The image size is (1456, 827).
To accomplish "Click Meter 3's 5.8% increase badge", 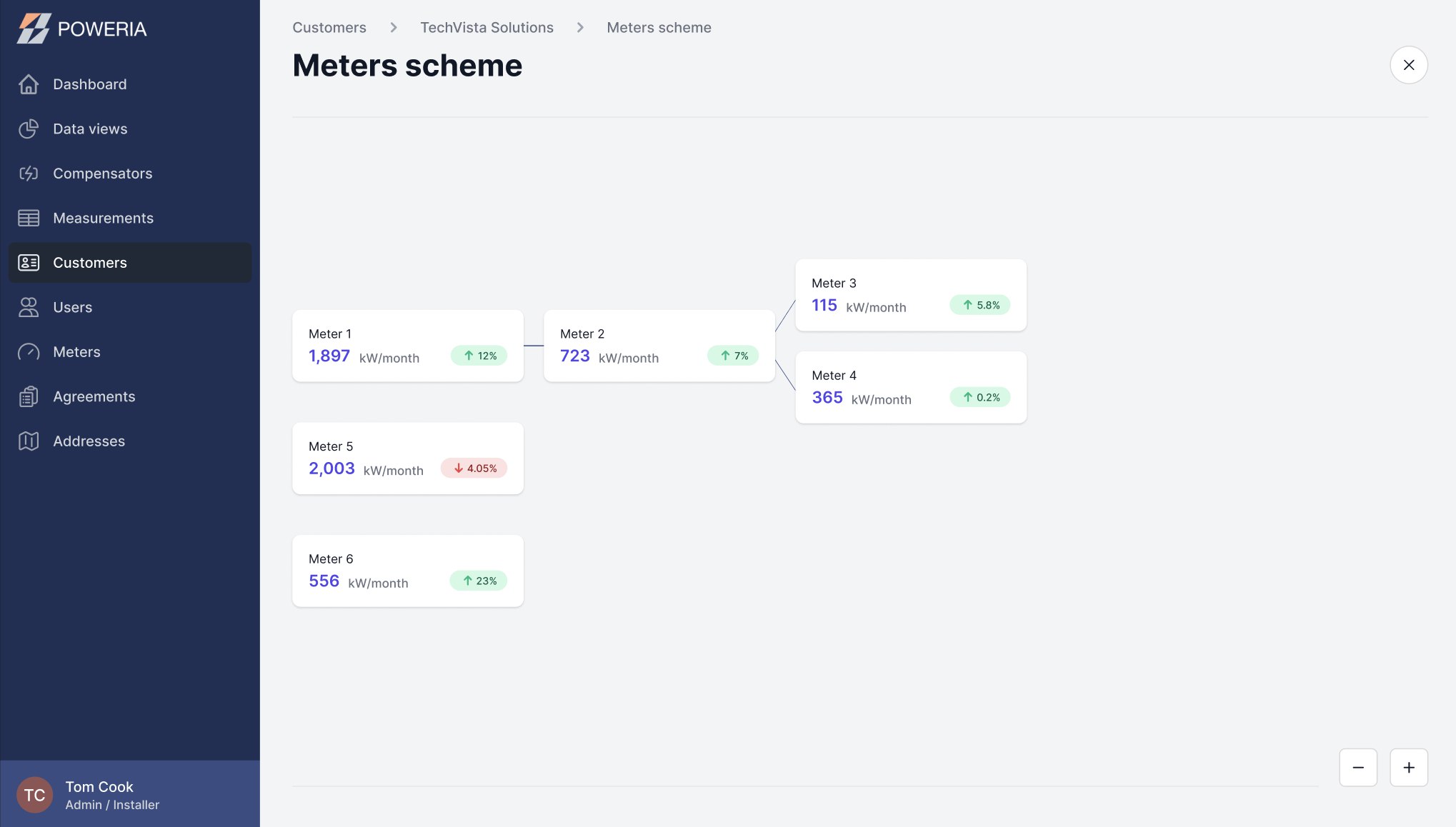I will [980, 305].
